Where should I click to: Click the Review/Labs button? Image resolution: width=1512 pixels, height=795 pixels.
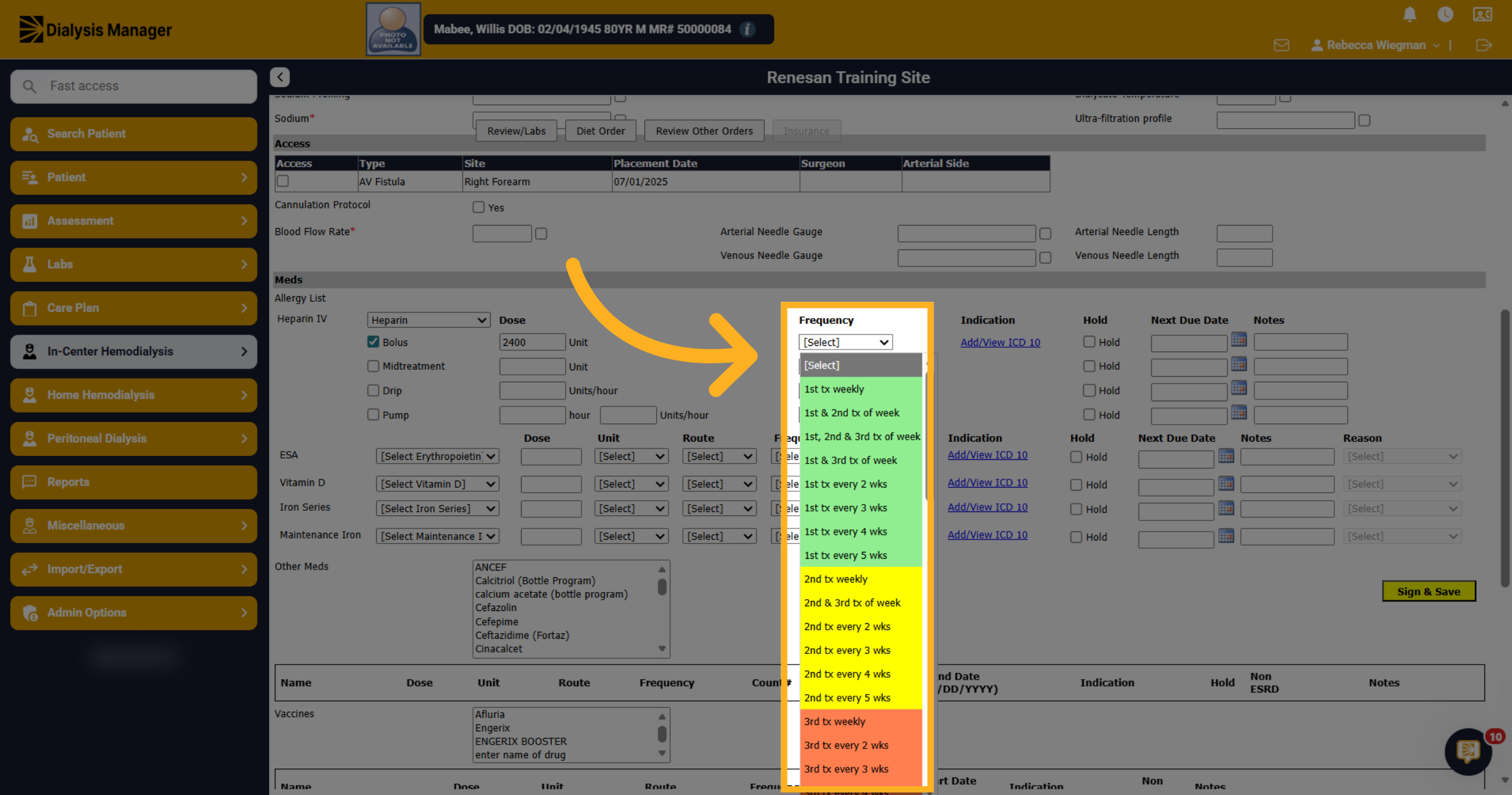(x=517, y=131)
